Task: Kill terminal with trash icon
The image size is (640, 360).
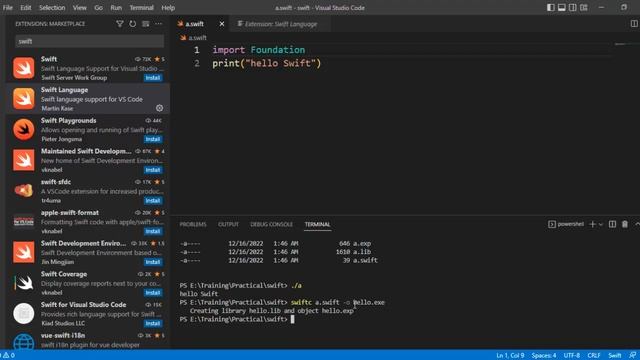Action: click(625, 224)
